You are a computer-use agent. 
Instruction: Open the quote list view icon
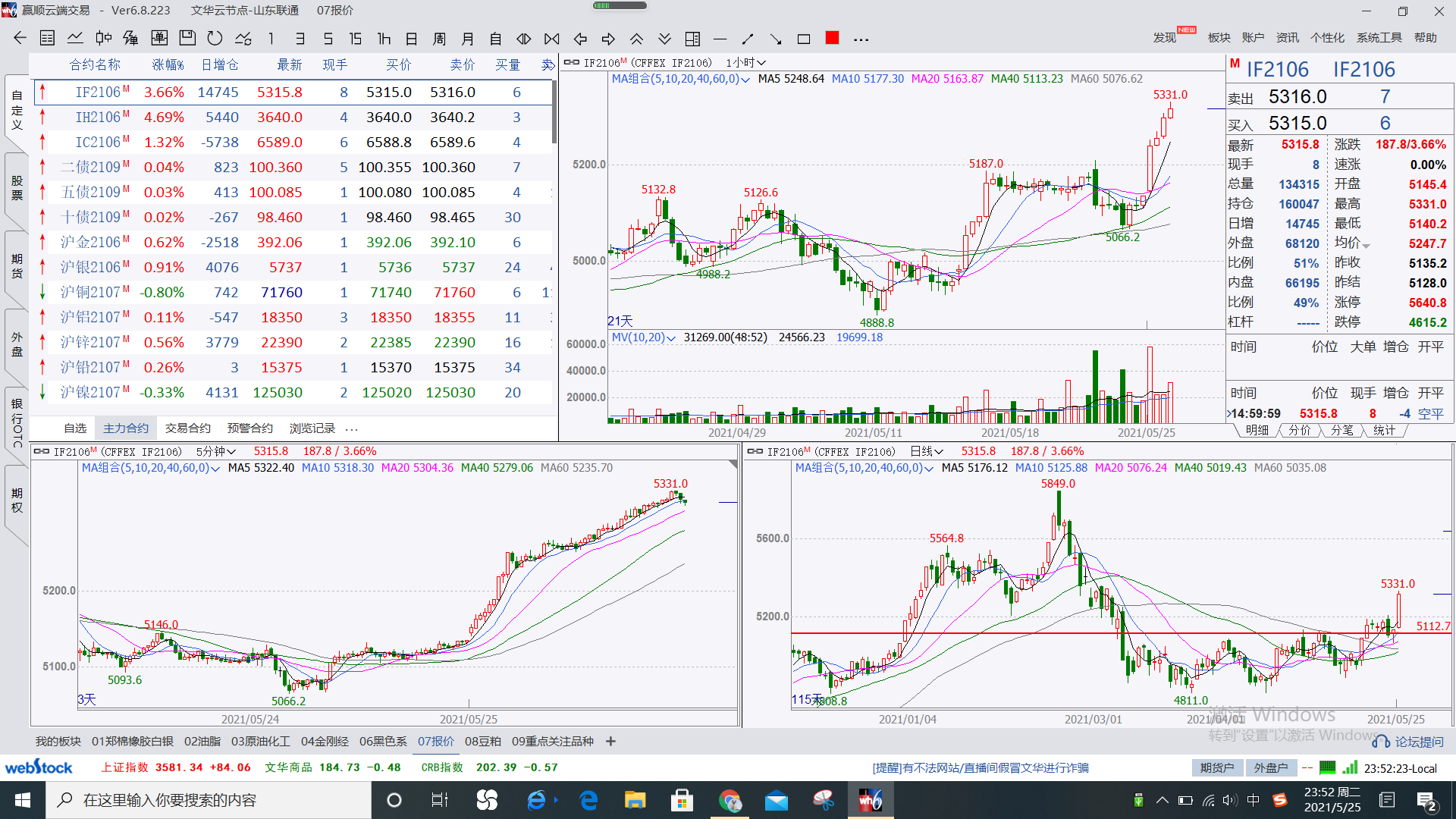point(47,38)
